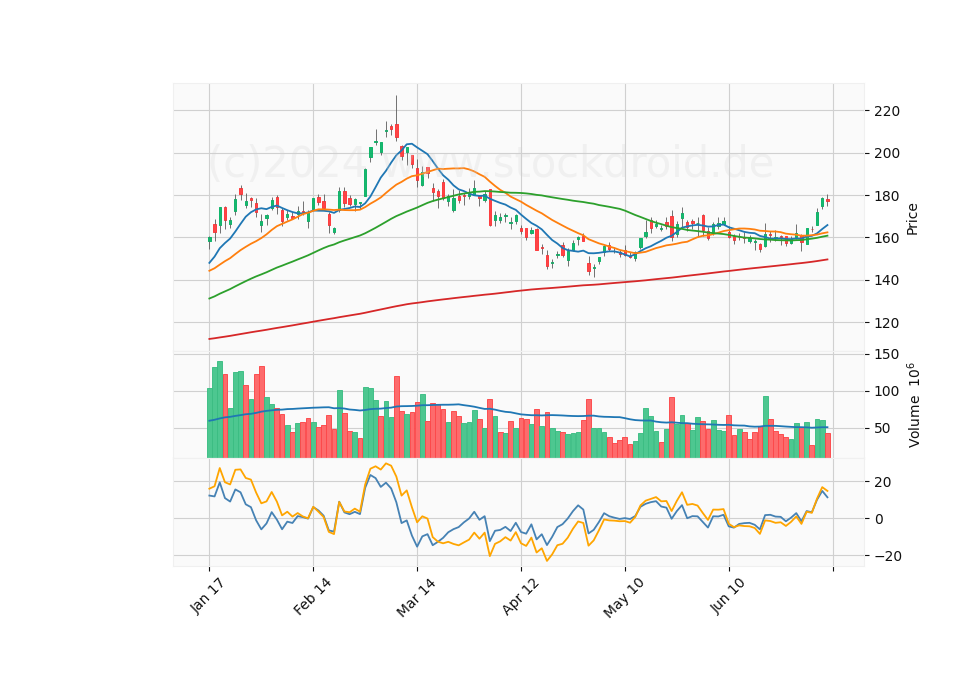Click the 20 oscillator axis value
Screen dimensions: 960x690
point(883,482)
